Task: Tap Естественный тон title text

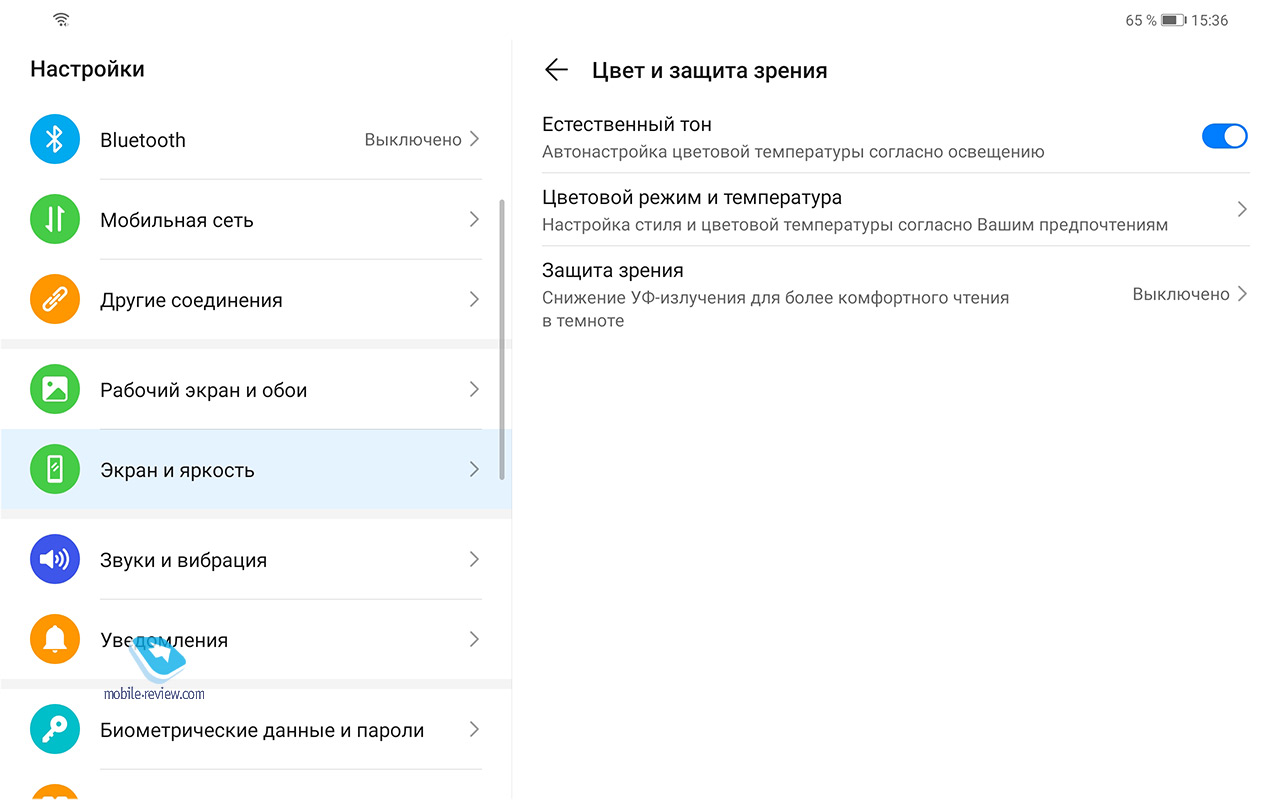Action: click(627, 124)
